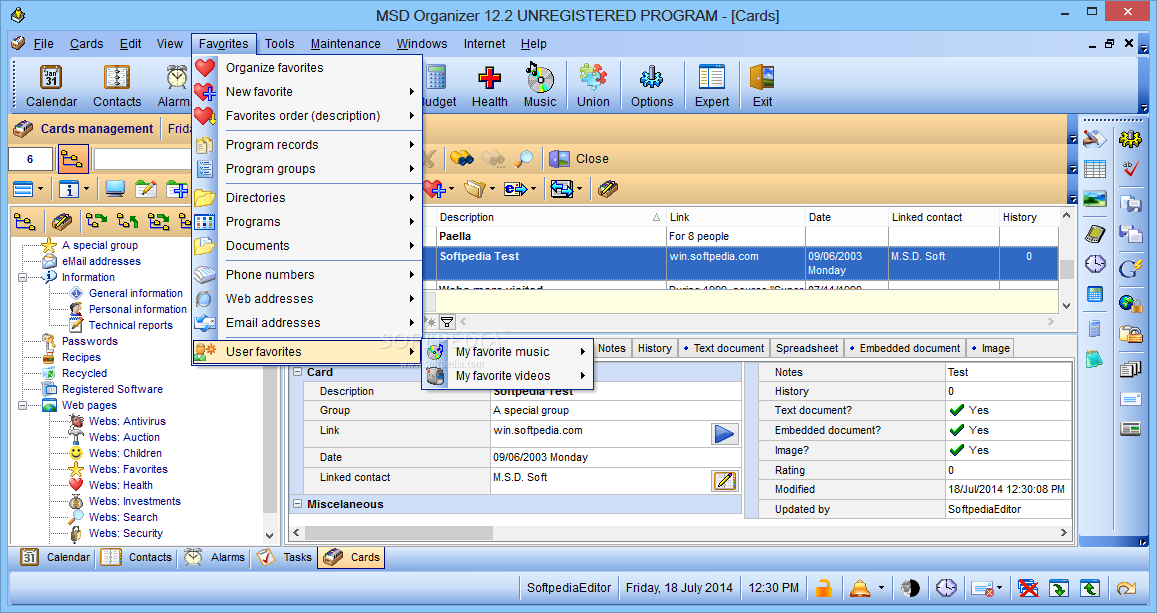Click the Image Yes checkmark
The height and width of the screenshot is (613, 1157).
[x=957, y=450]
